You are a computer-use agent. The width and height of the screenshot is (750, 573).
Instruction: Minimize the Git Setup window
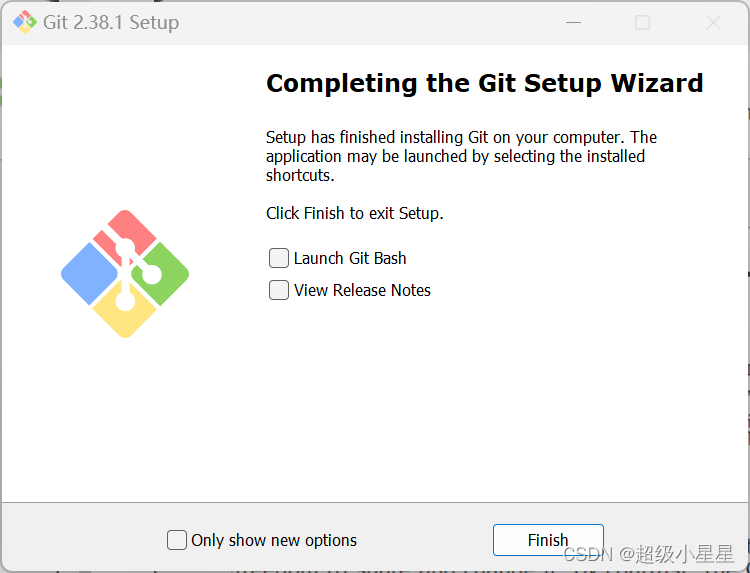point(573,22)
